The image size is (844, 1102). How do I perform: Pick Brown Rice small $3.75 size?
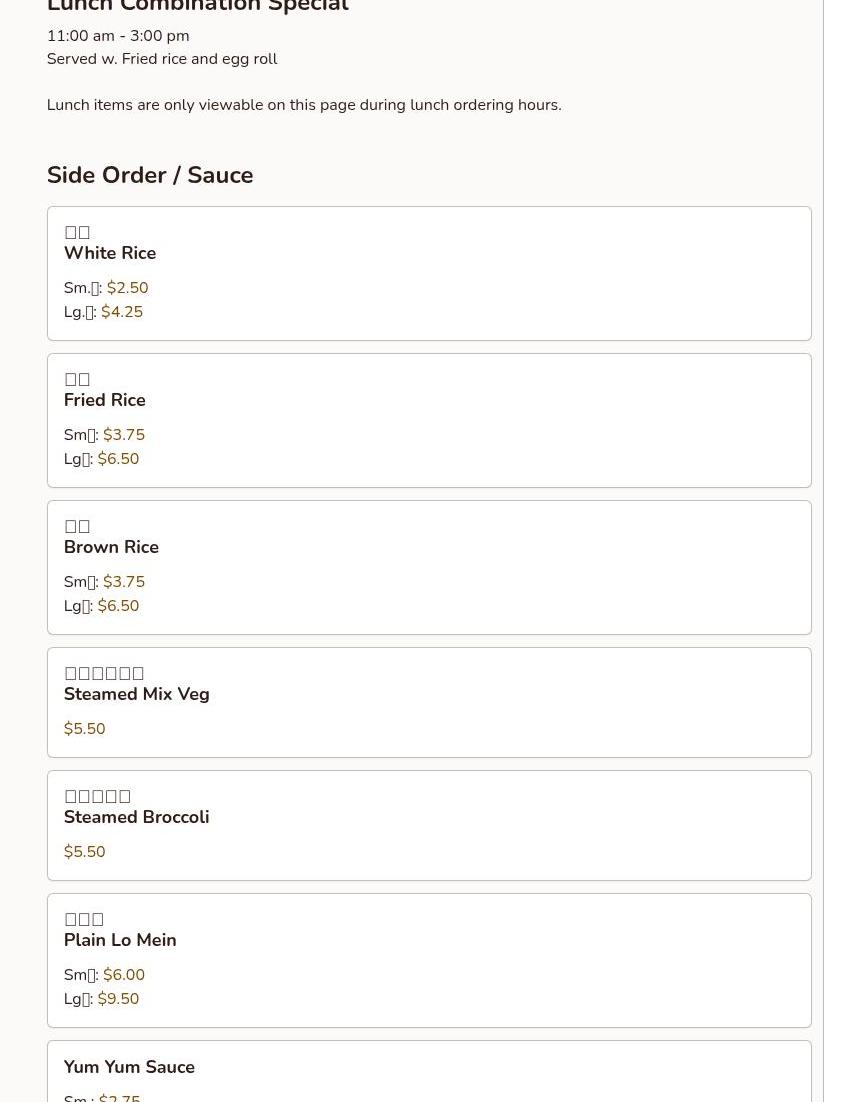[x=123, y=582]
